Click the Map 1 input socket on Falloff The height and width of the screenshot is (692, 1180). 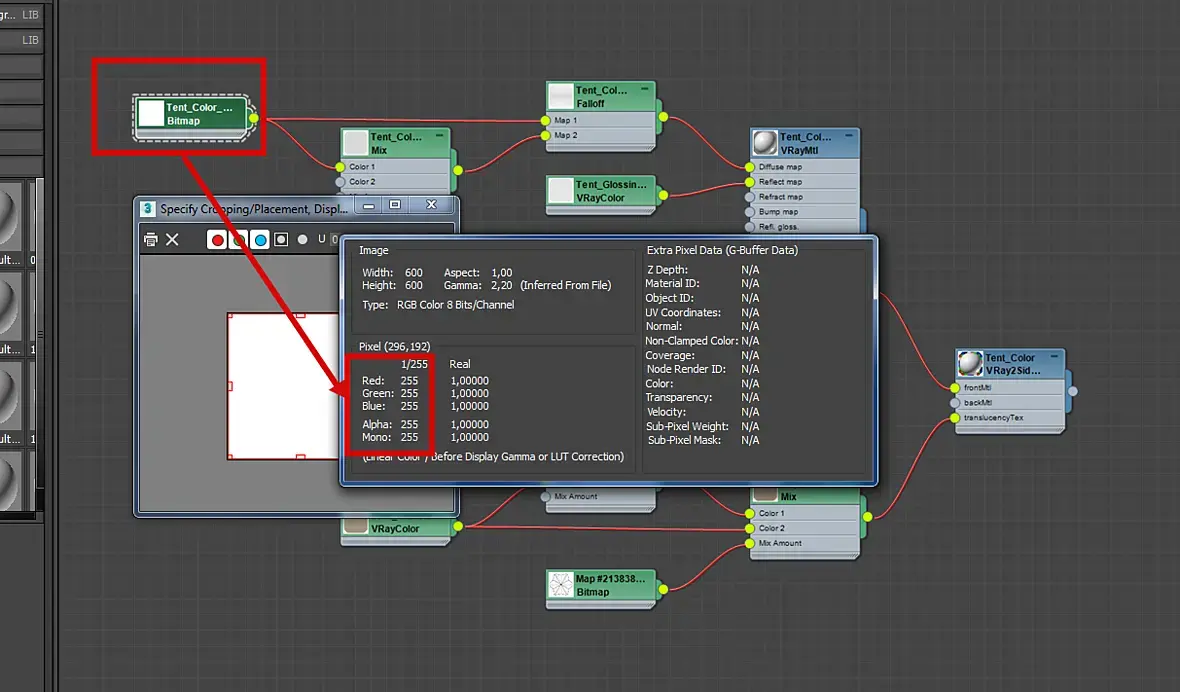tap(546, 120)
